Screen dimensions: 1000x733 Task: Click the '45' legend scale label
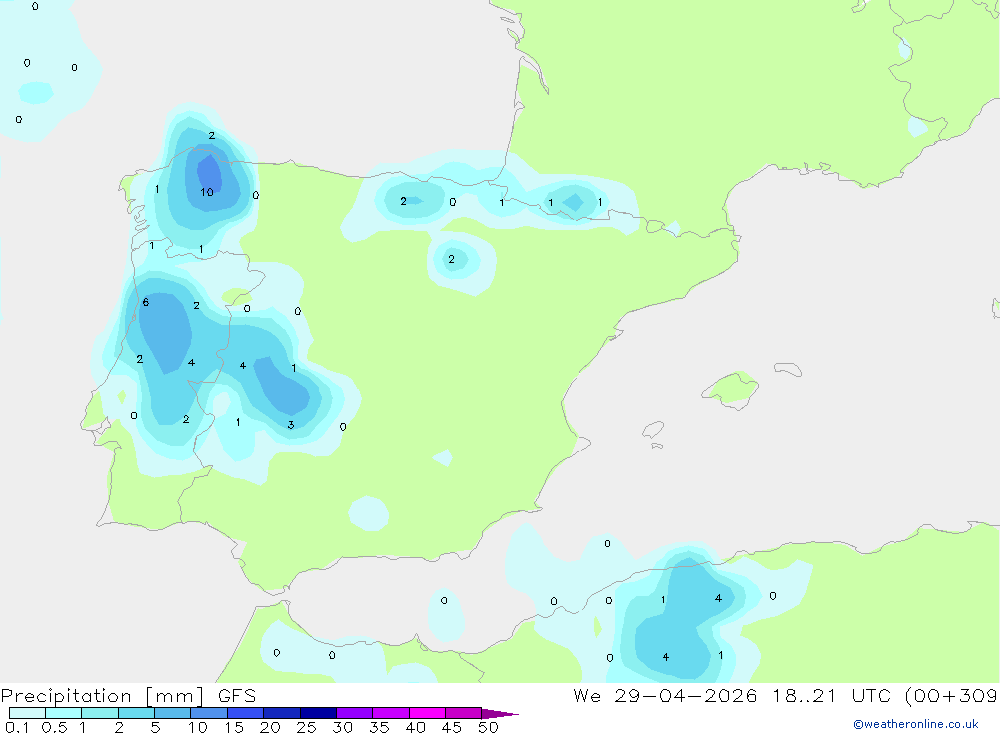point(452,727)
